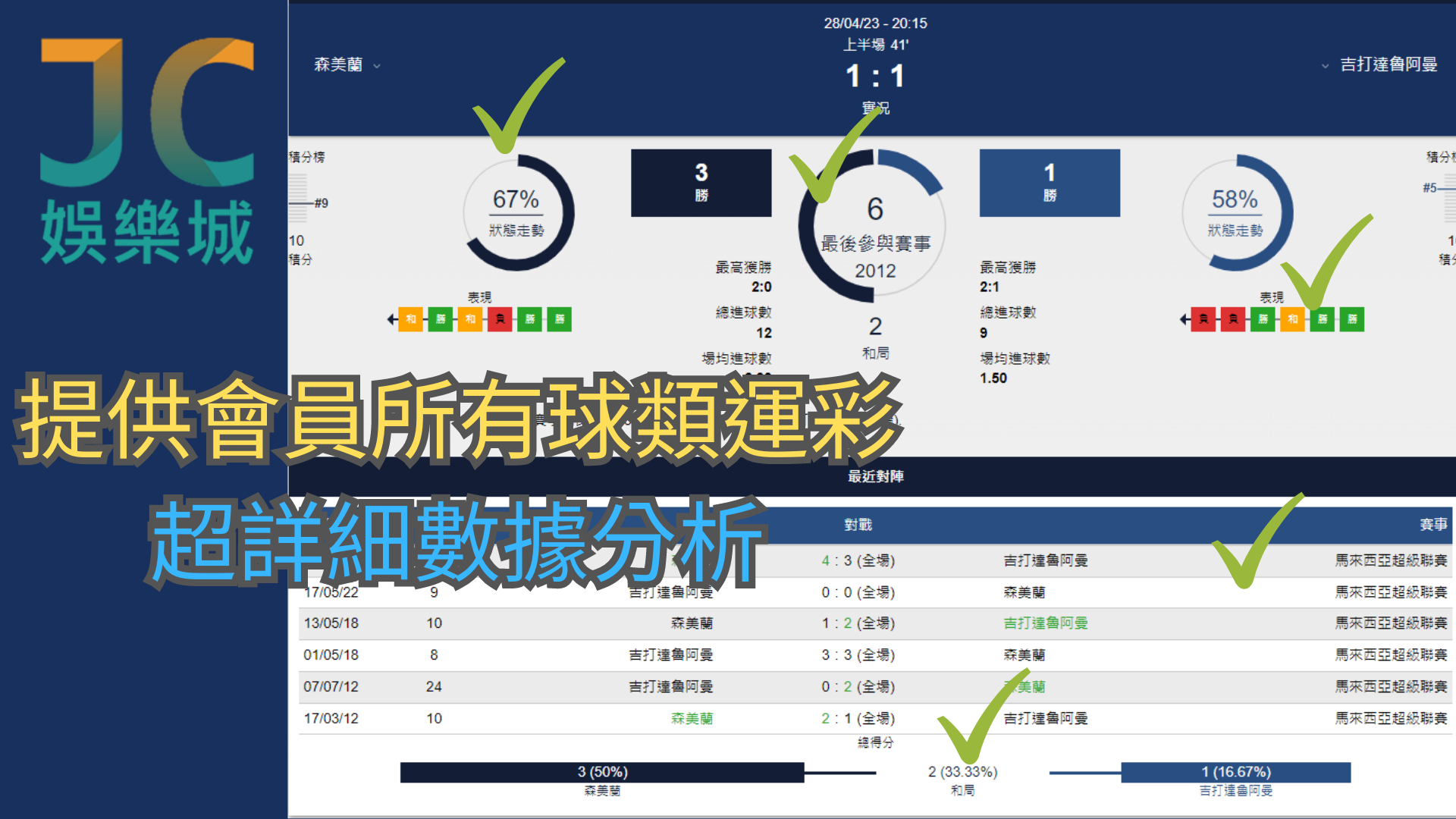Click the 0 : 2 (全場) score
Viewport: 1456px width, 819px height.
click(x=858, y=687)
